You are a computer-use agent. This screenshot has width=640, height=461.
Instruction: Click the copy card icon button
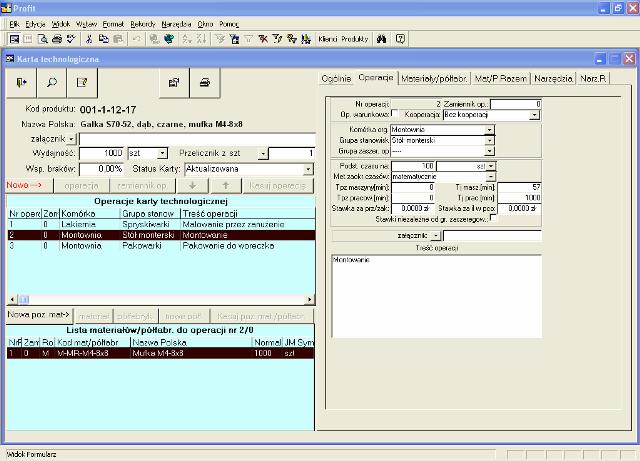tap(174, 83)
